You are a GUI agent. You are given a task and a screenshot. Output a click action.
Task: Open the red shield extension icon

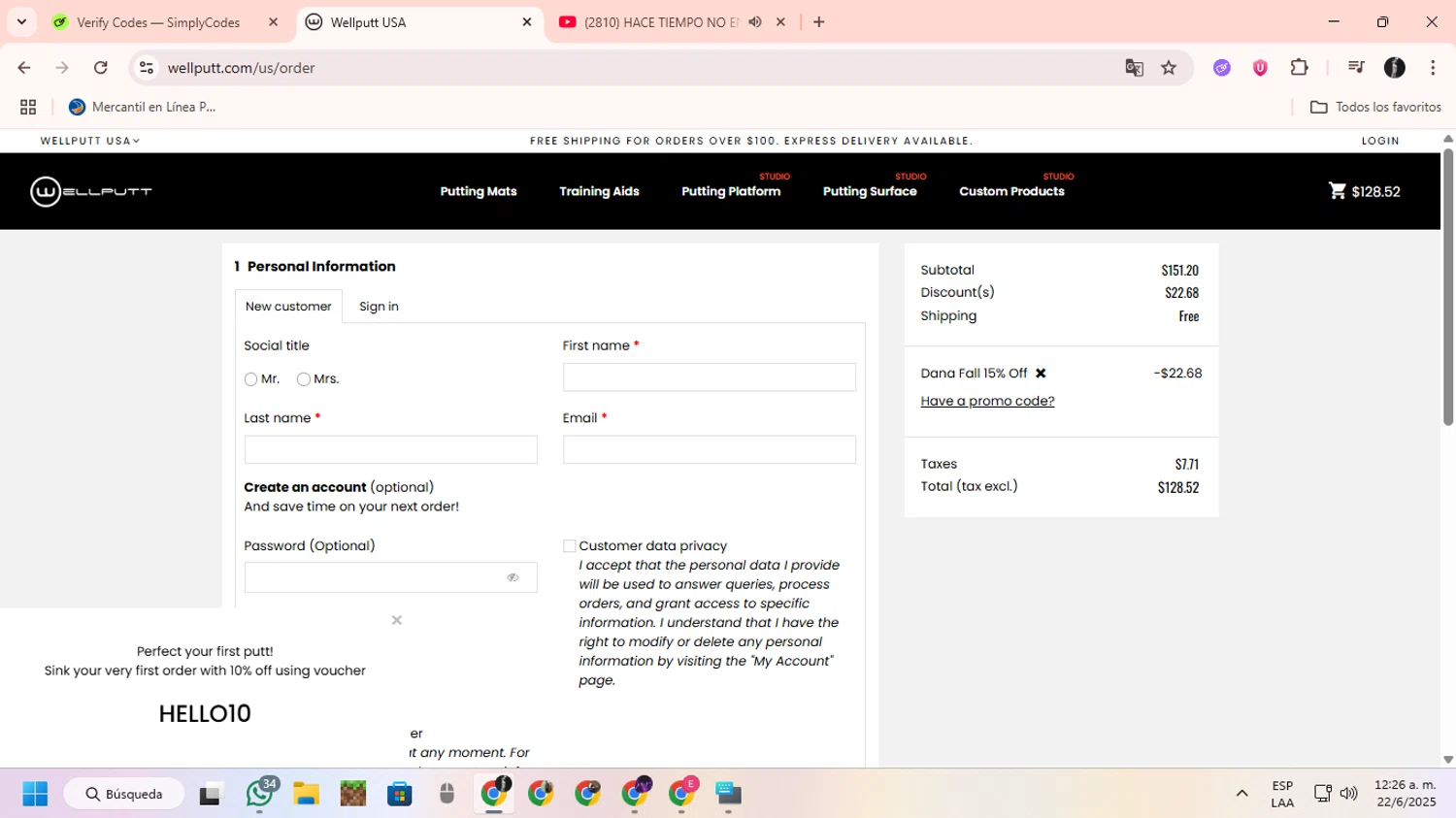1260,68
